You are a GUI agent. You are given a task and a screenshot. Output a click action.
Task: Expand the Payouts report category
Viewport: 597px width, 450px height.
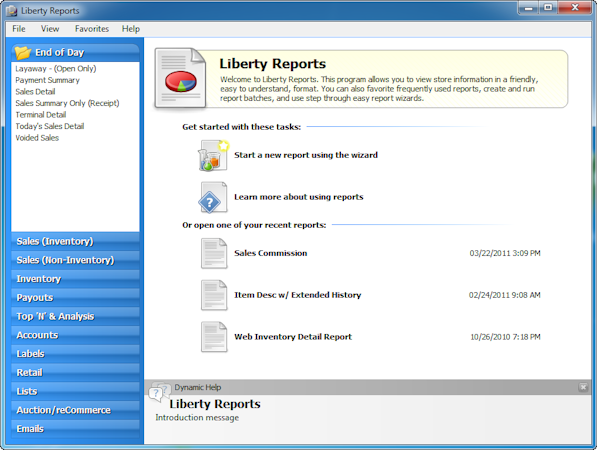point(75,298)
